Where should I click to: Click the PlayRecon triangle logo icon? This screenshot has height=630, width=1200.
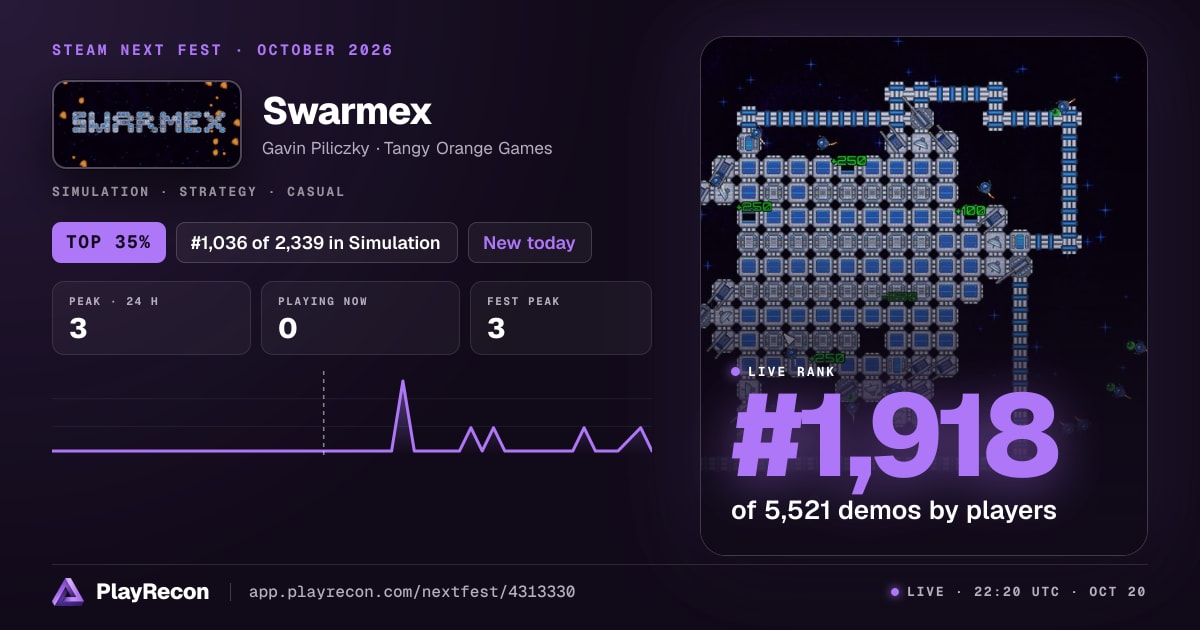(x=68, y=592)
